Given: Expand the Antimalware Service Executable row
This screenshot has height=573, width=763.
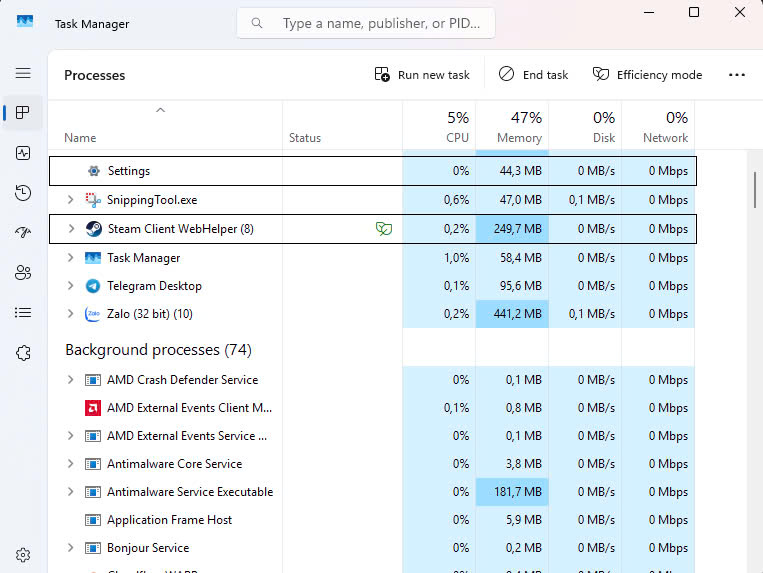Looking at the screenshot, I should (70, 492).
